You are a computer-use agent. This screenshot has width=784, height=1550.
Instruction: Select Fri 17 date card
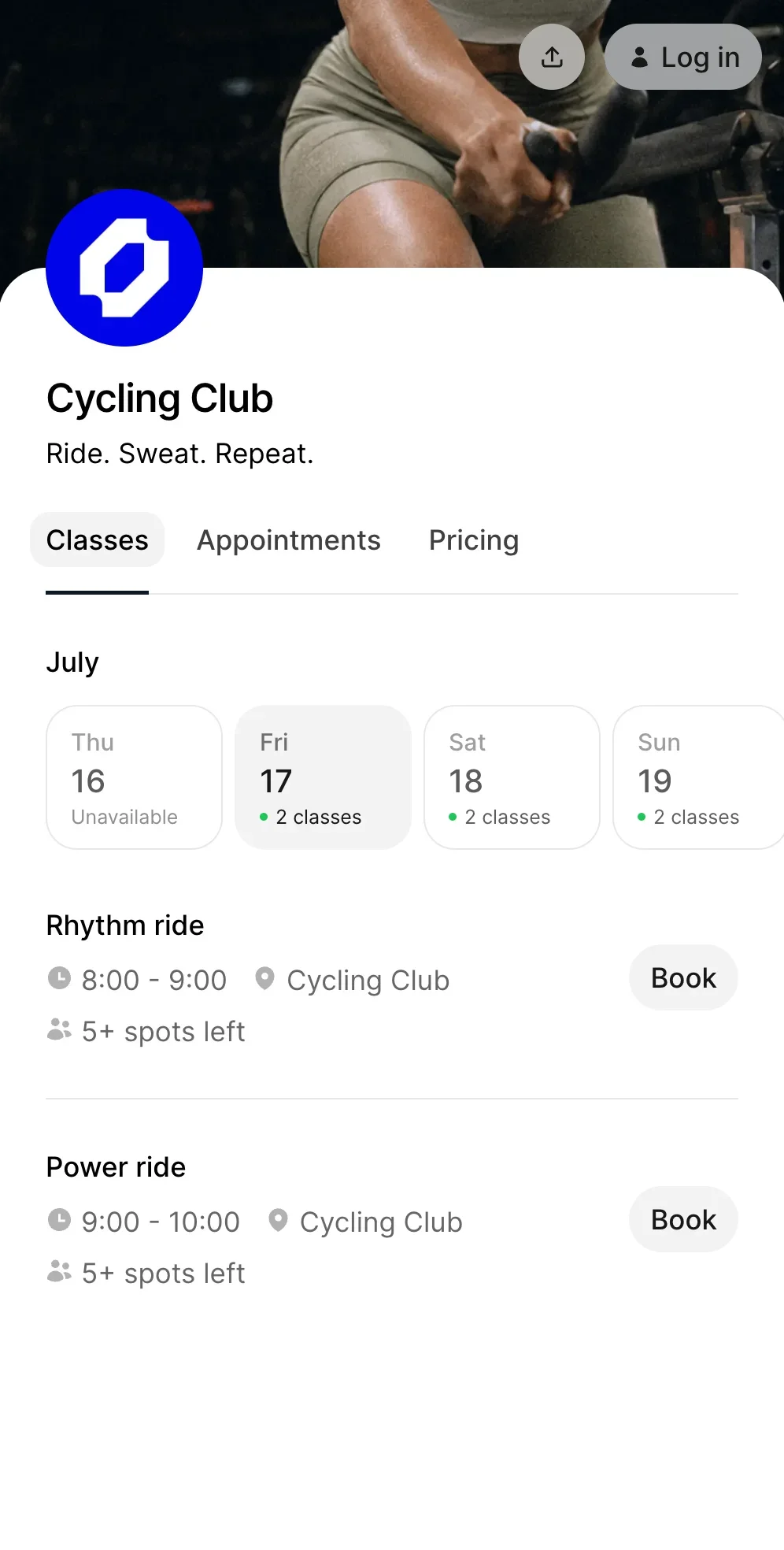(323, 777)
